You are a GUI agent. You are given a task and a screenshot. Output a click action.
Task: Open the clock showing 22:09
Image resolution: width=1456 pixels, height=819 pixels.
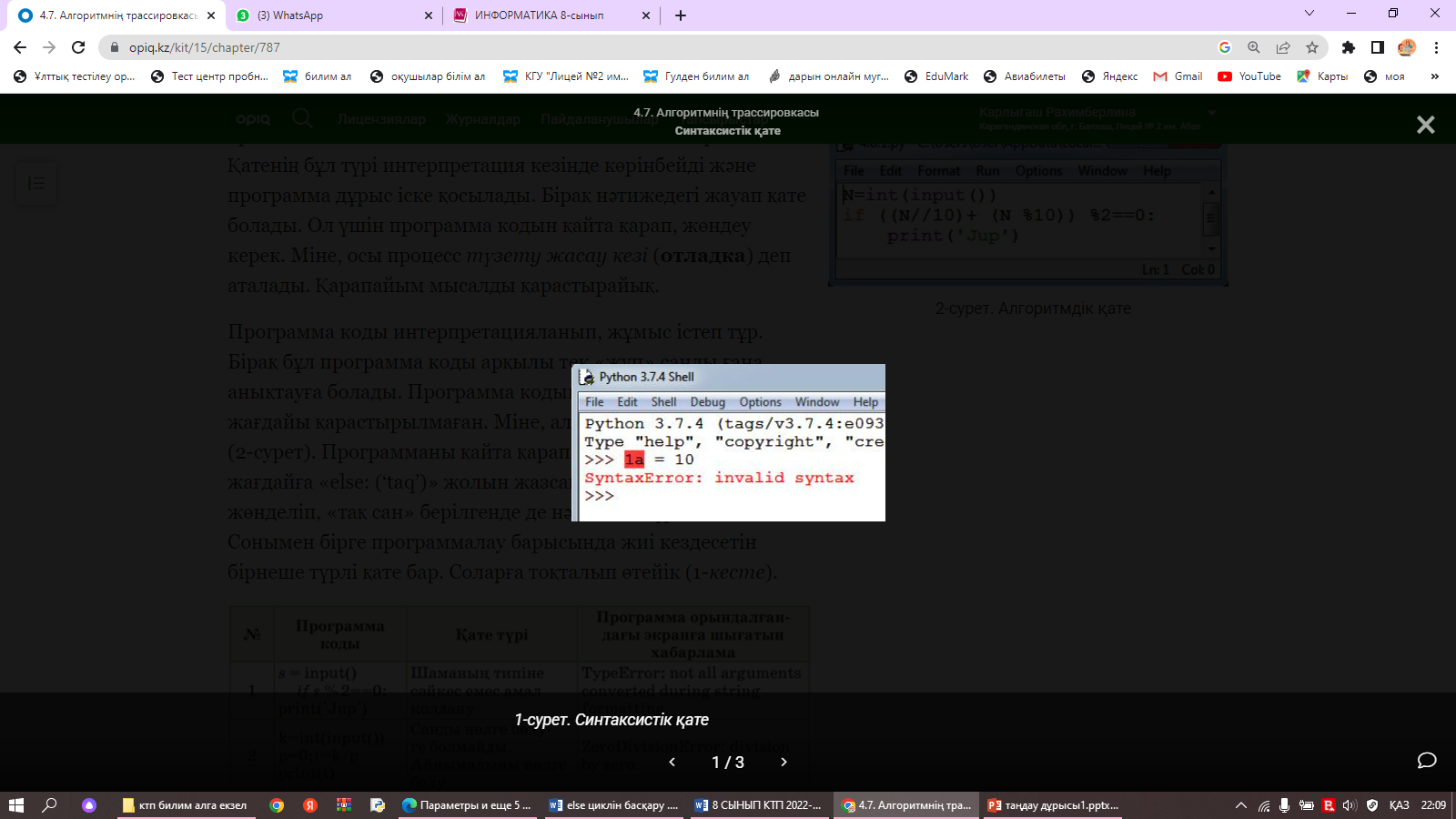tap(1433, 805)
